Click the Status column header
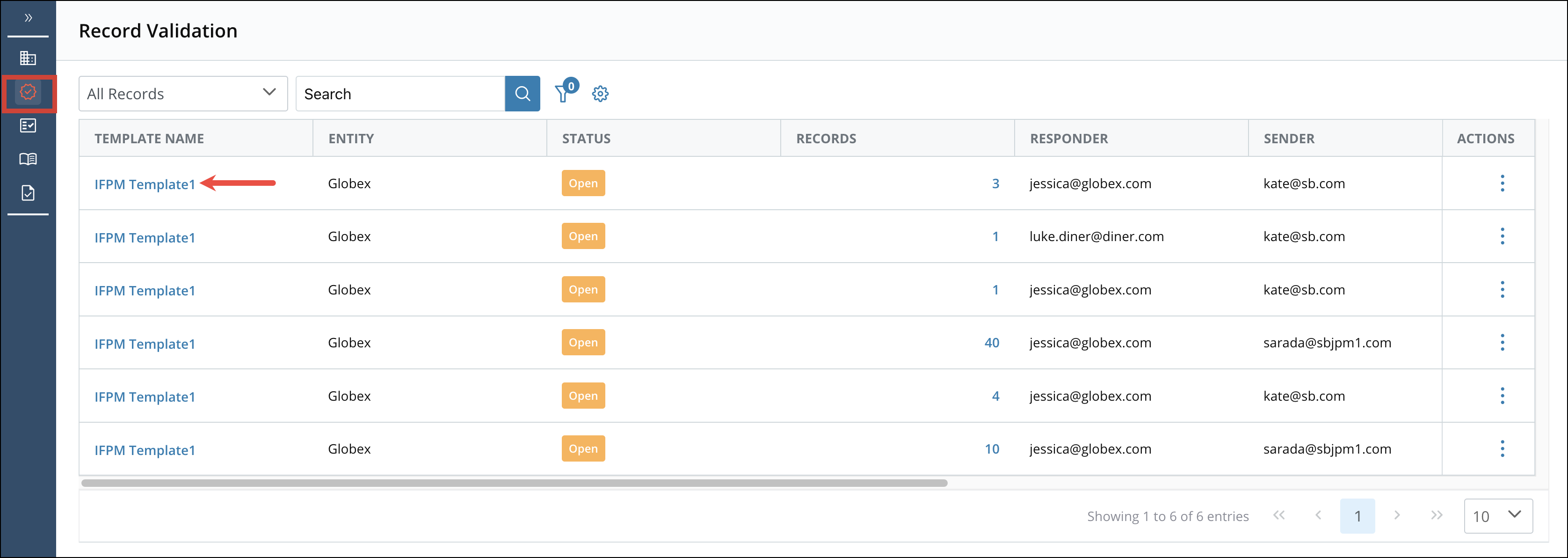The height and width of the screenshot is (558, 1568). pyautogui.click(x=586, y=139)
